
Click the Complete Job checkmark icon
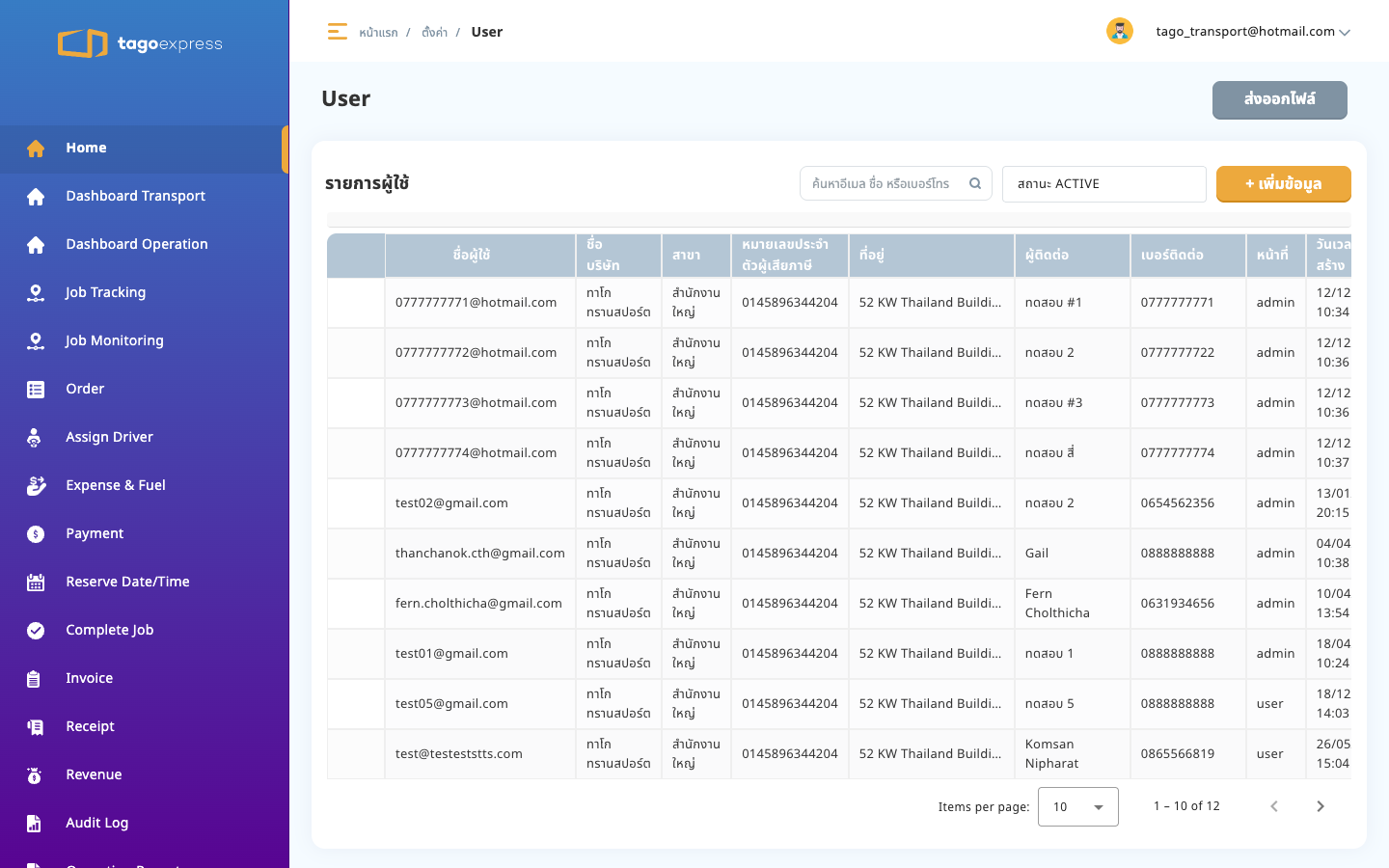(36, 630)
